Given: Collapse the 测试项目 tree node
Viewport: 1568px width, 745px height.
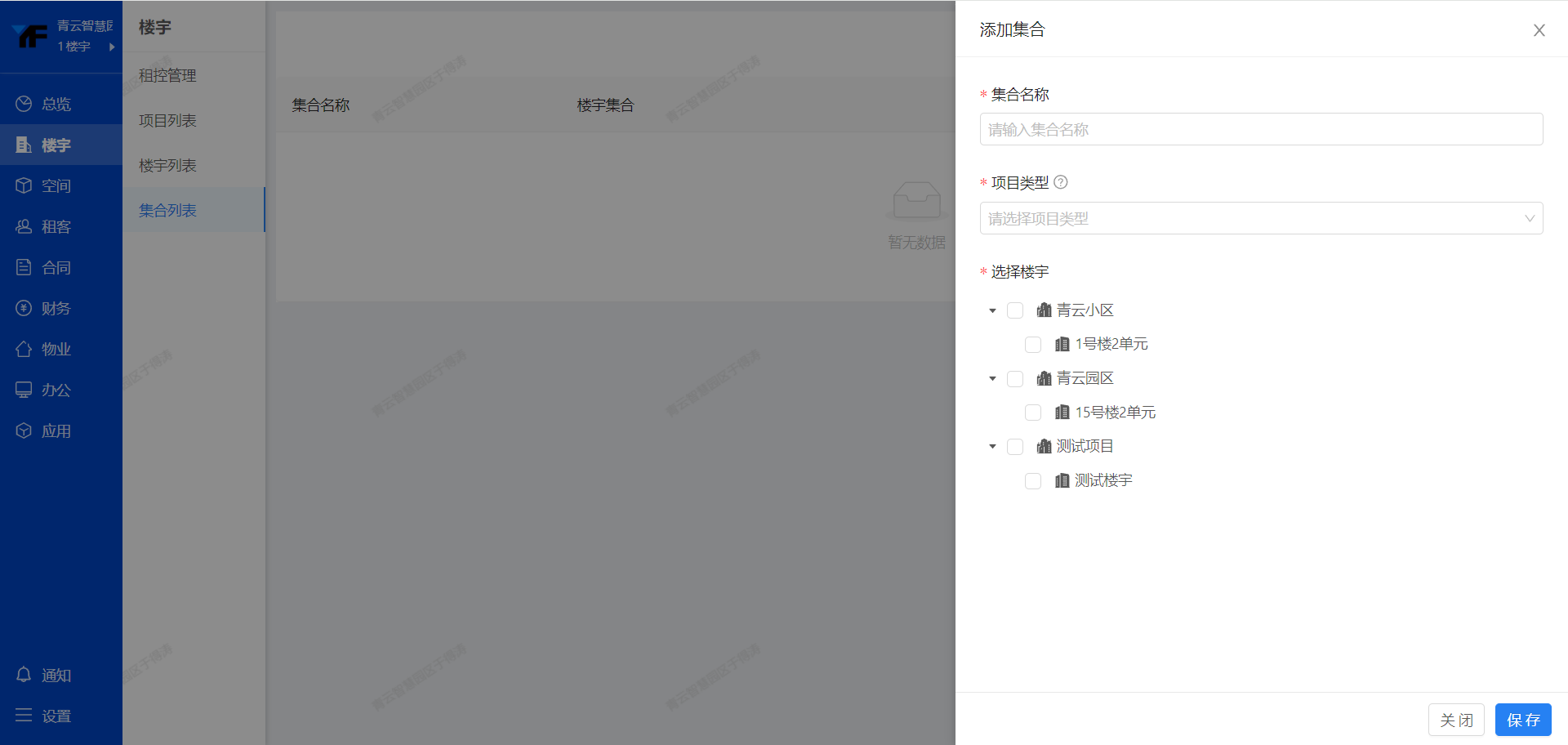Looking at the screenshot, I should pyautogui.click(x=992, y=447).
